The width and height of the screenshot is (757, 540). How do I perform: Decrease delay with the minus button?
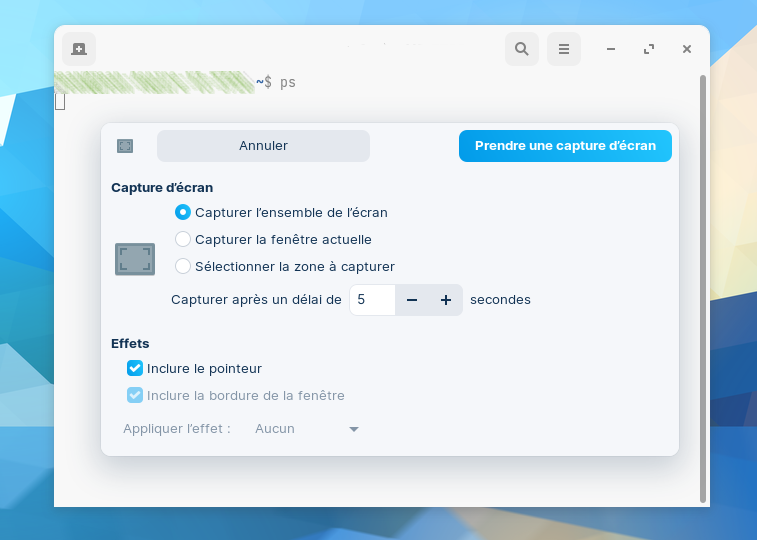[412, 300]
